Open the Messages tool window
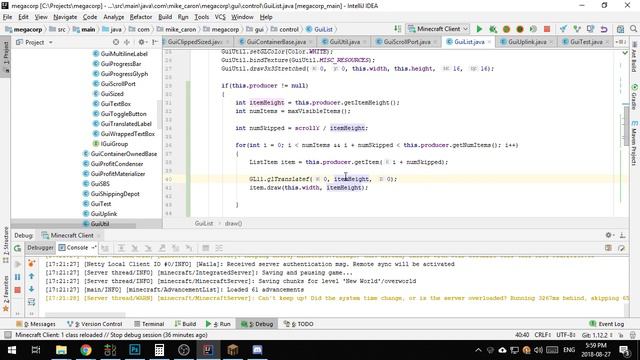Image resolution: width=640 pixels, height=360 pixels. pyautogui.click(x=36, y=324)
